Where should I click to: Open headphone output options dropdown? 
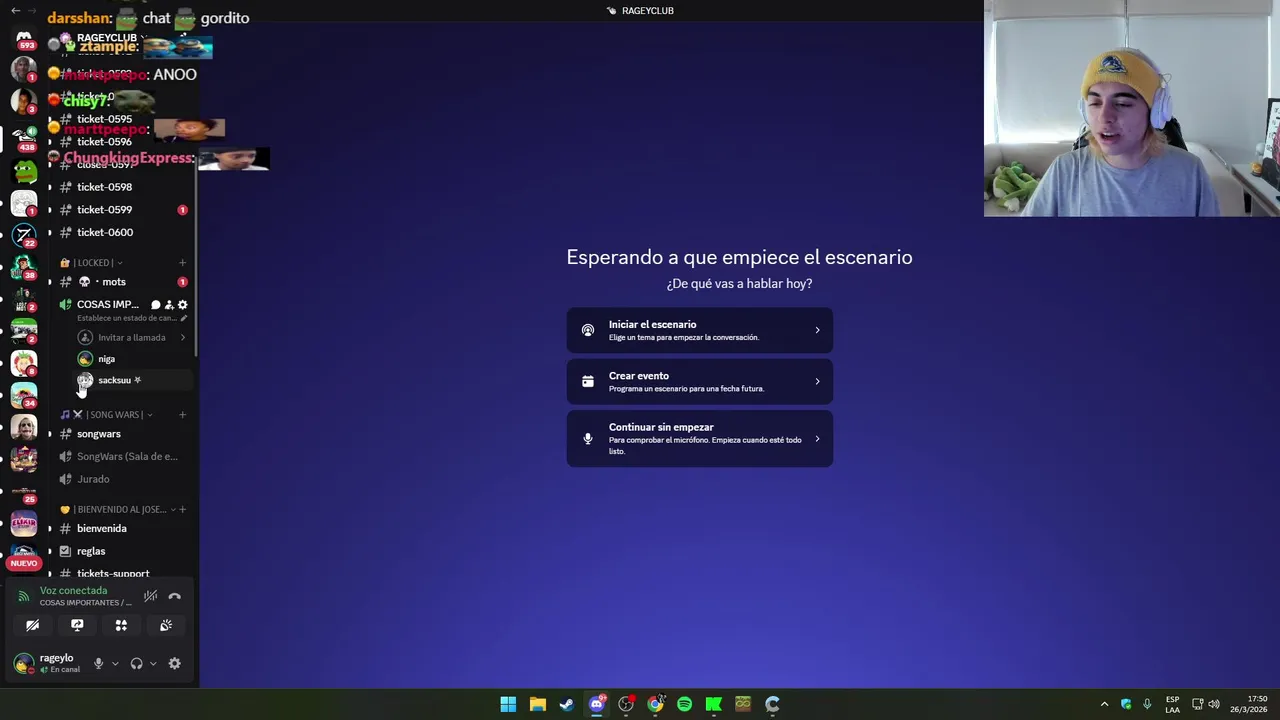153,664
